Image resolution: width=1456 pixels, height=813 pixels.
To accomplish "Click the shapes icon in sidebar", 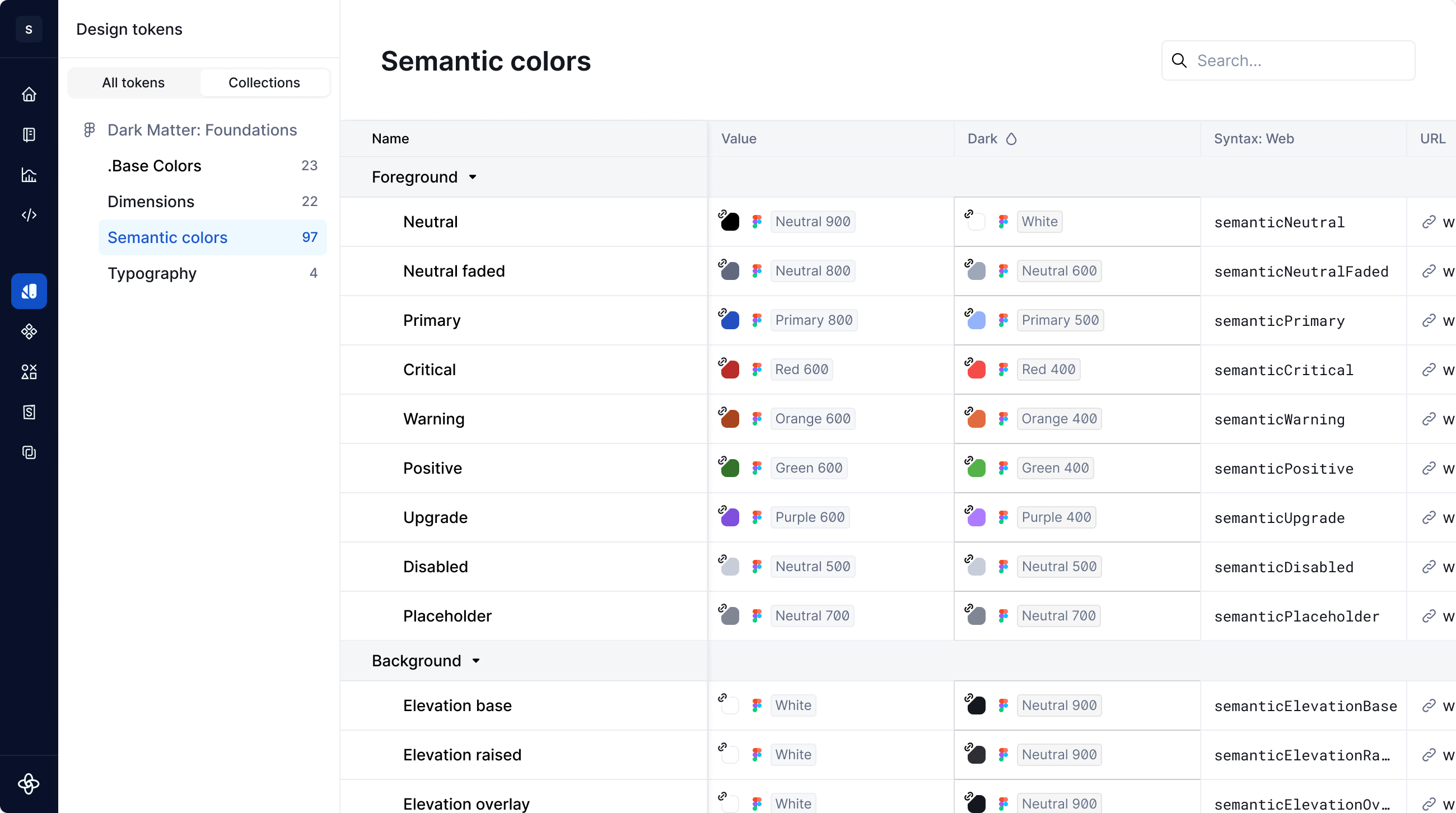I will click(x=29, y=371).
